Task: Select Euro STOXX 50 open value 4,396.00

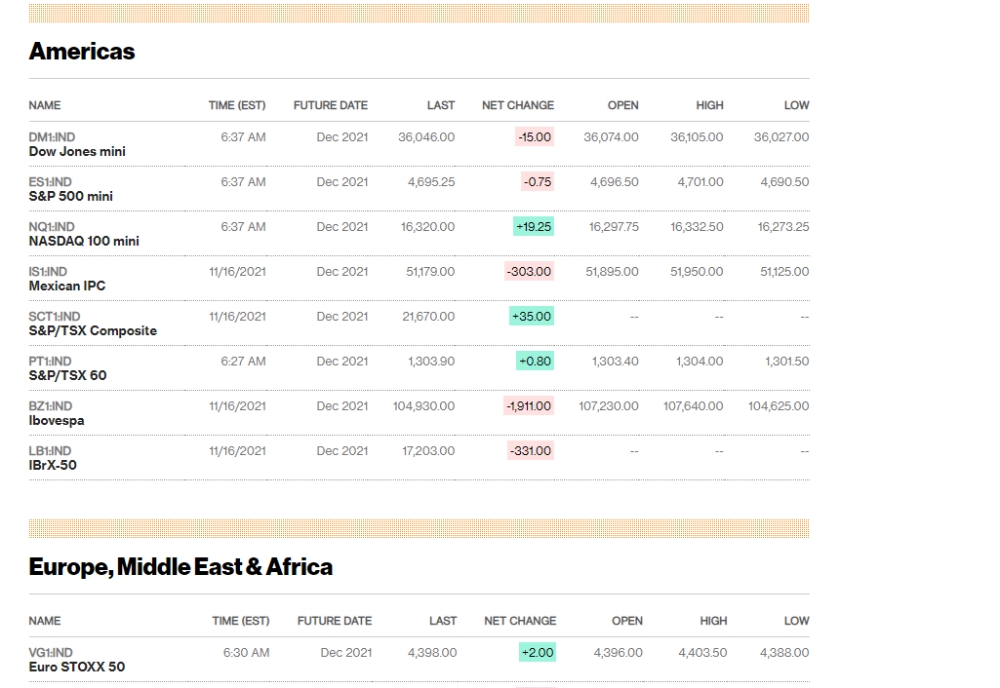Action: tap(618, 653)
